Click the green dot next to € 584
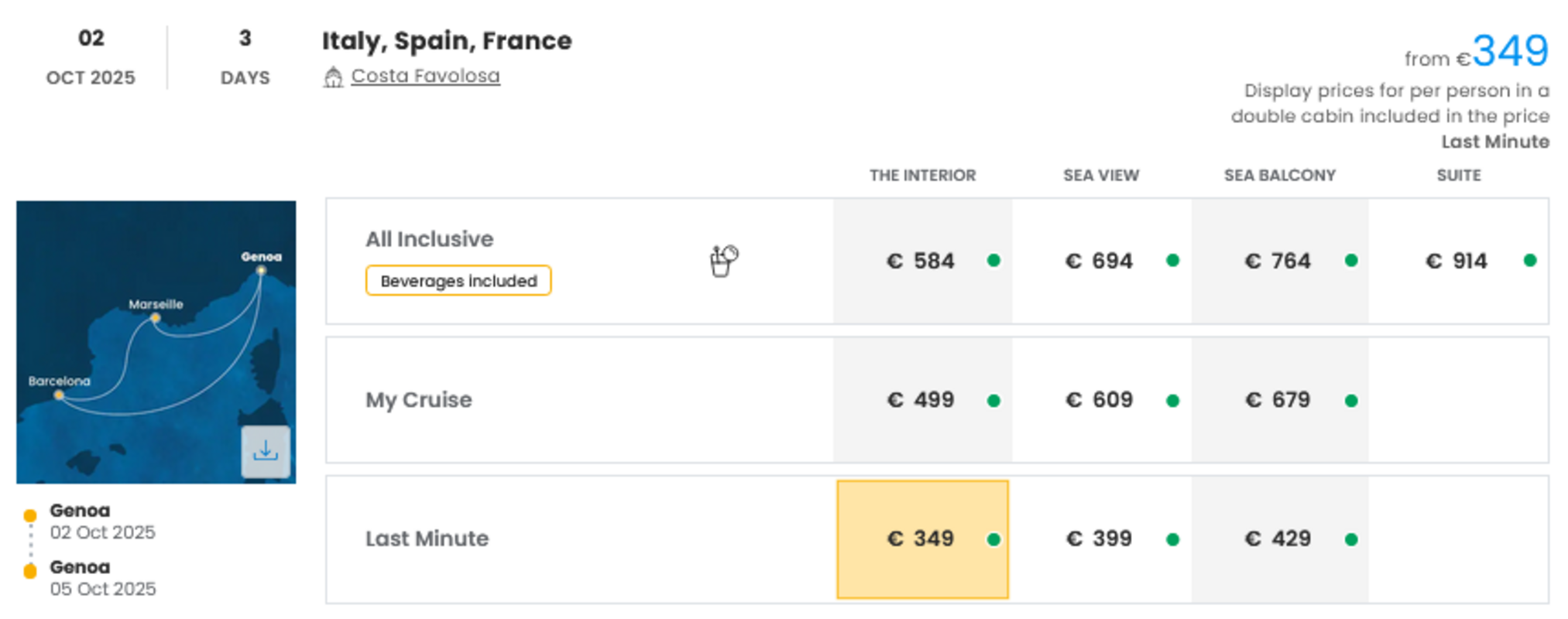 (993, 261)
